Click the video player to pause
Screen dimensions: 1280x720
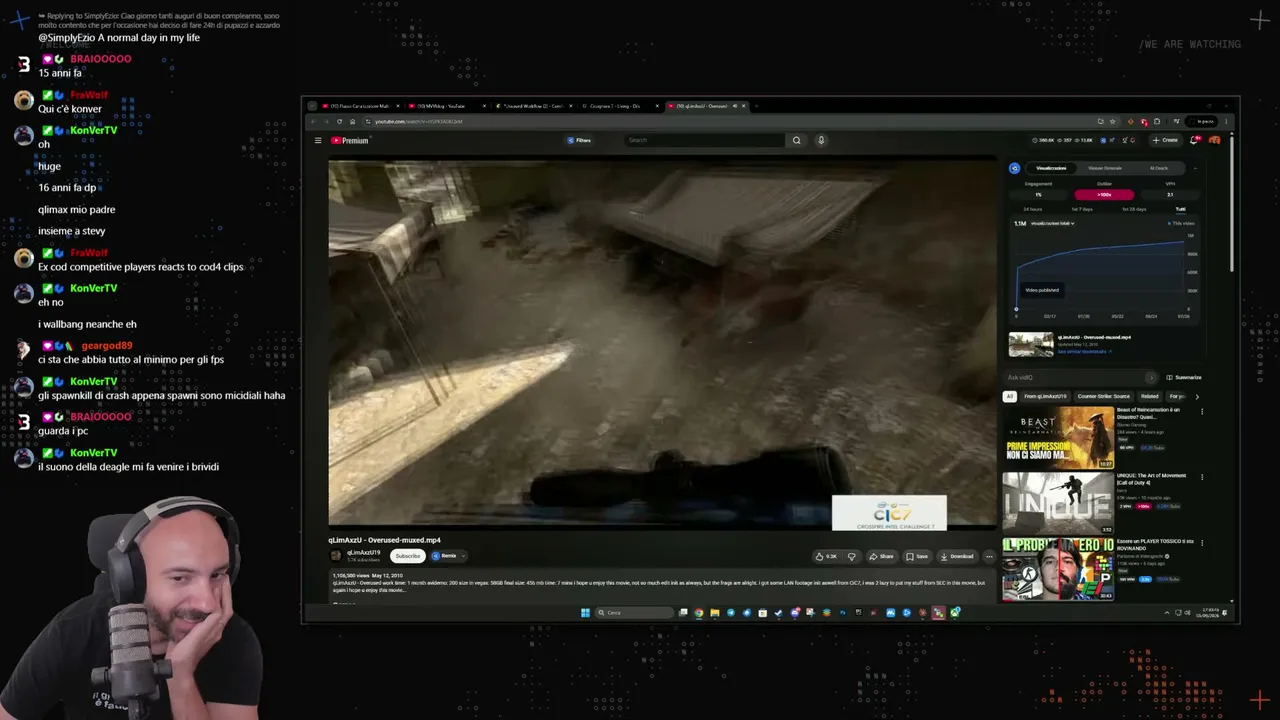pos(663,342)
